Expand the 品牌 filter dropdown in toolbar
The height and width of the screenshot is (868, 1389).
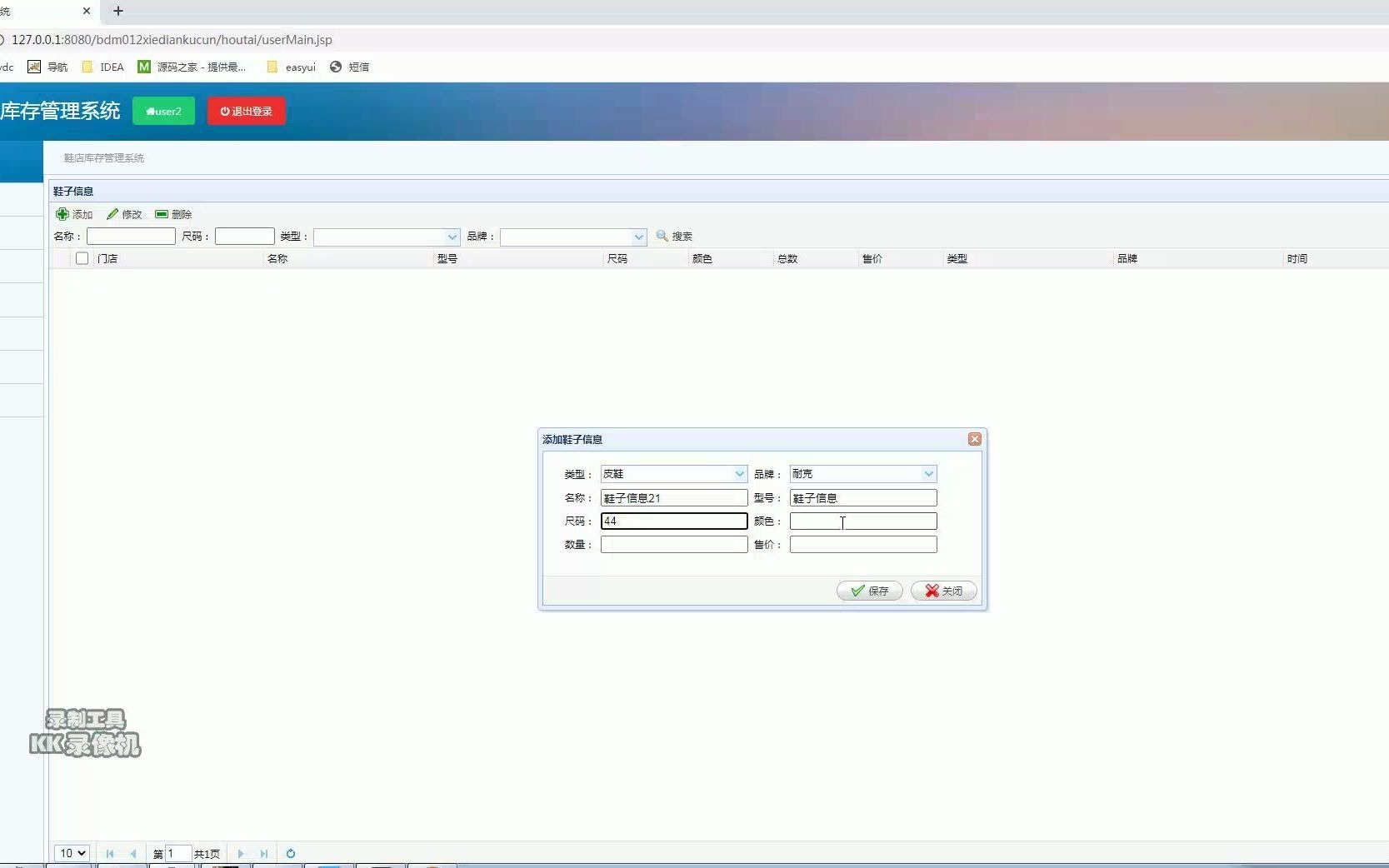point(638,237)
